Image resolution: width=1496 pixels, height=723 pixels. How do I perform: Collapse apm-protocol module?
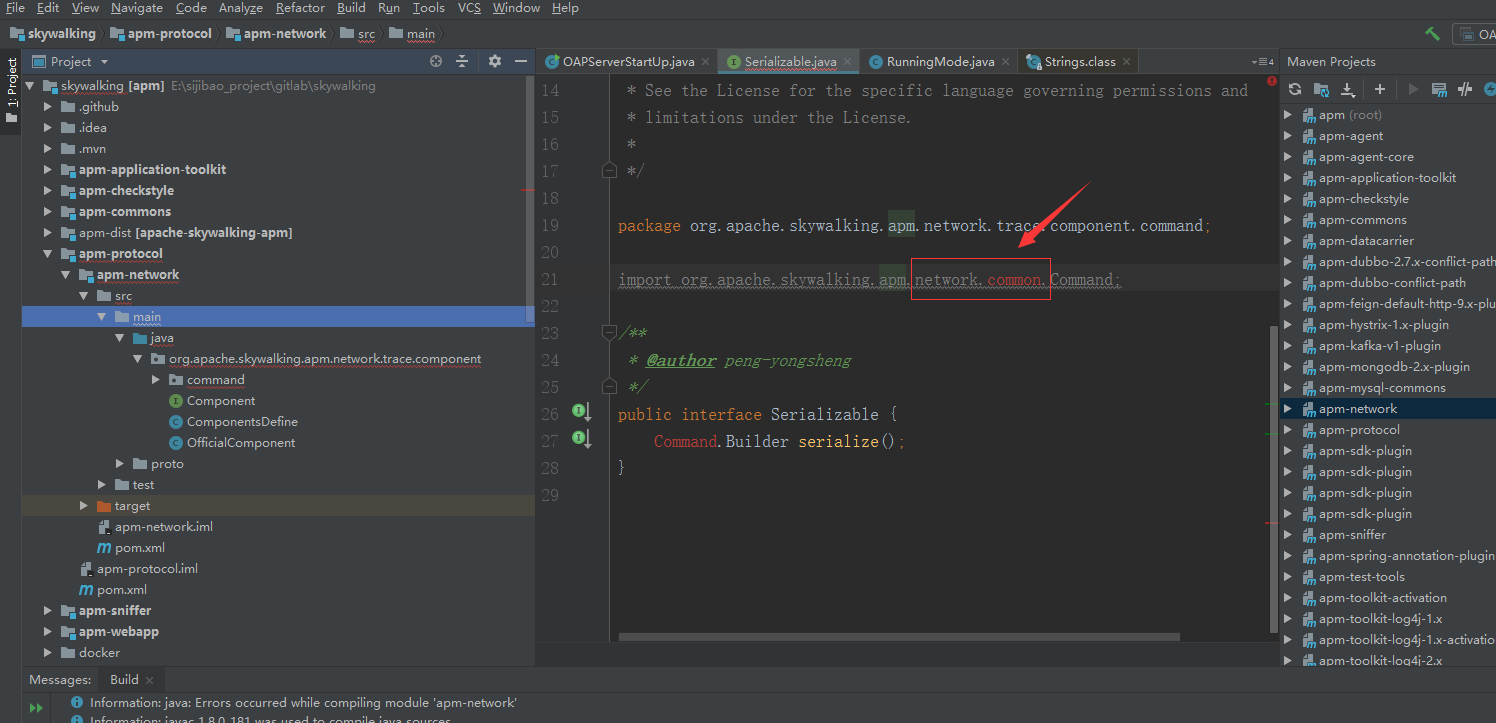click(x=47, y=253)
